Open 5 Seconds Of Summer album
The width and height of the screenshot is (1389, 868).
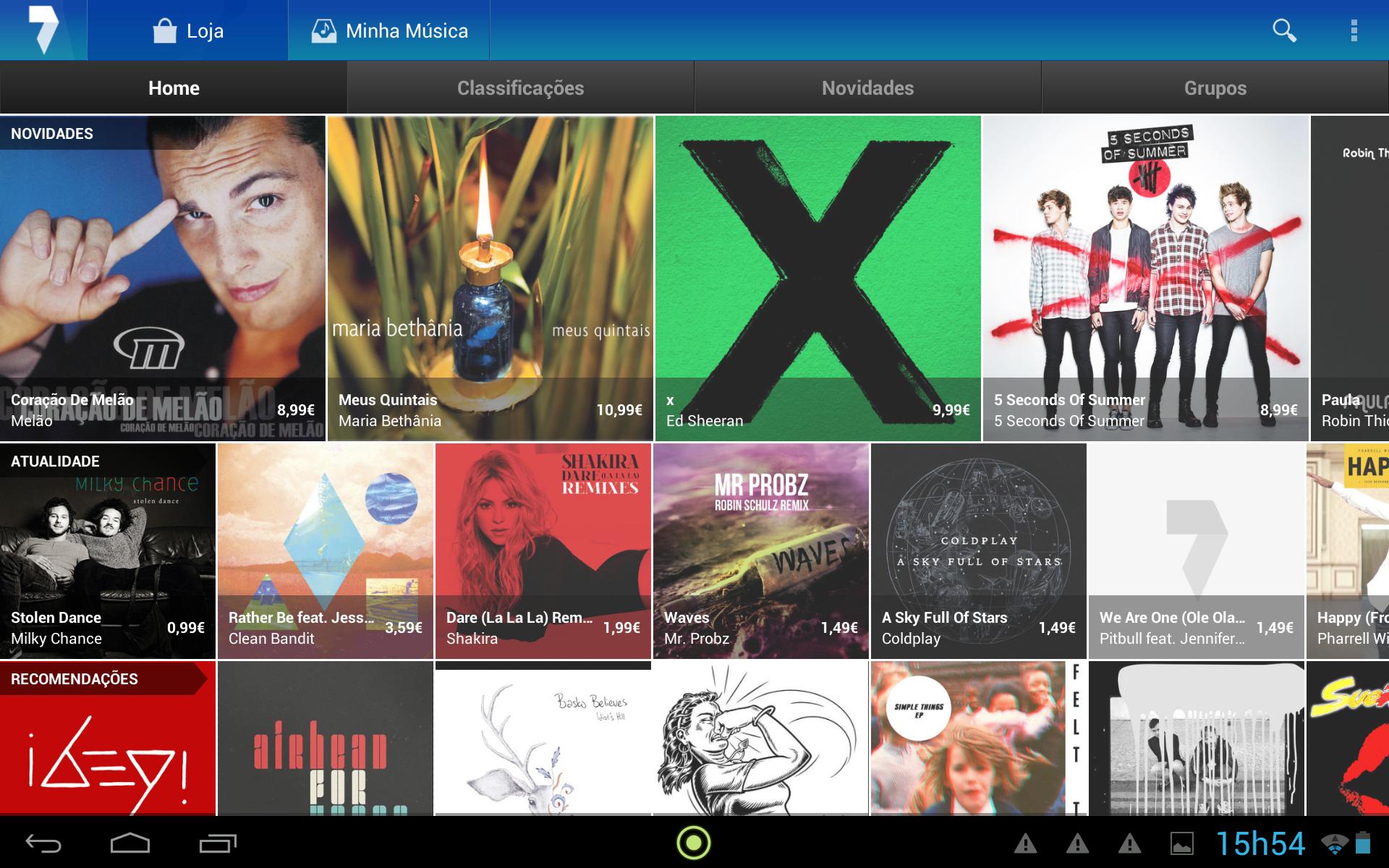pyautogui.click(x=1146, y=278)
